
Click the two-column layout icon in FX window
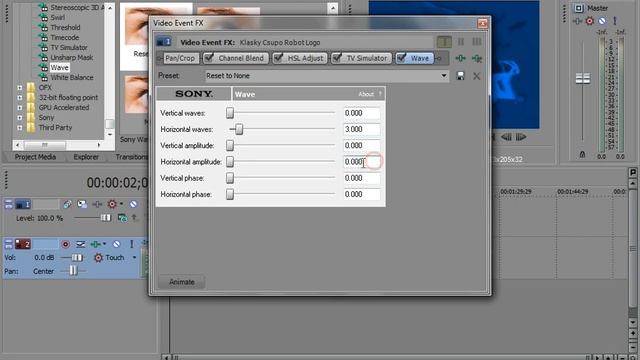tap(461, 42)
